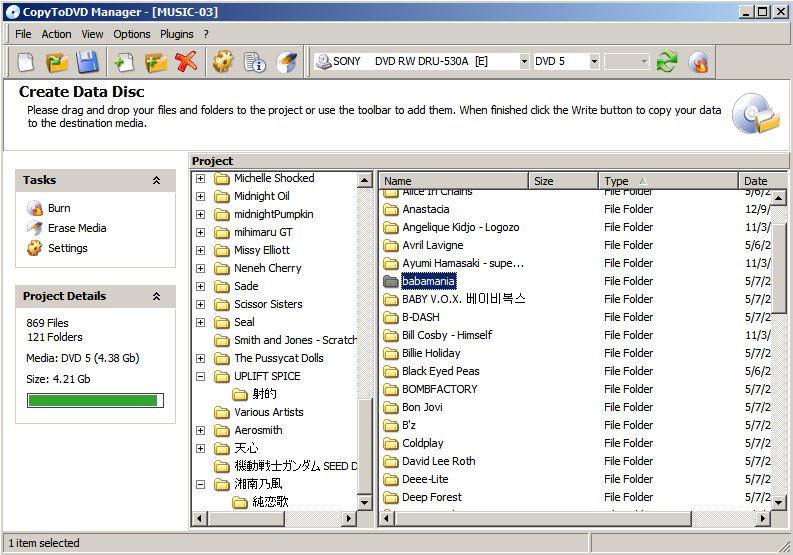Open the Action menu
Viewport: 793px width, 555px height.
coord(56,34)
